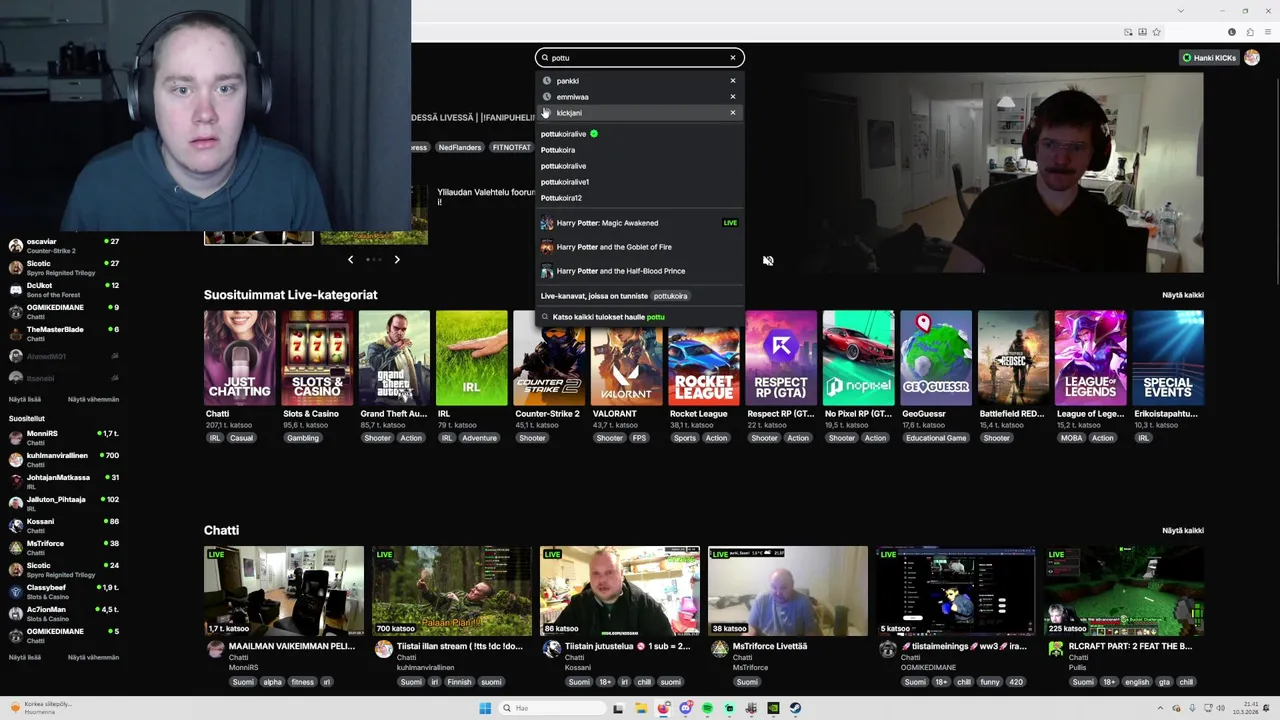Image resolution: width=1280 pixels, height=720 pixels.
Task: Show all Chatti streams via Näytä kaikki
Action: pos(1183,531)
